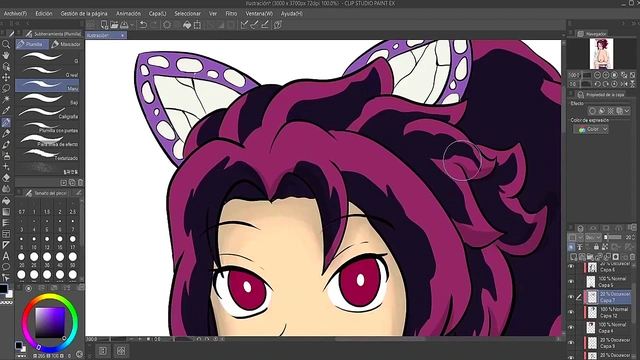640x360 pixels.
Task: Click the Undo arrow in the command bar
Action: tap(143, 25)
